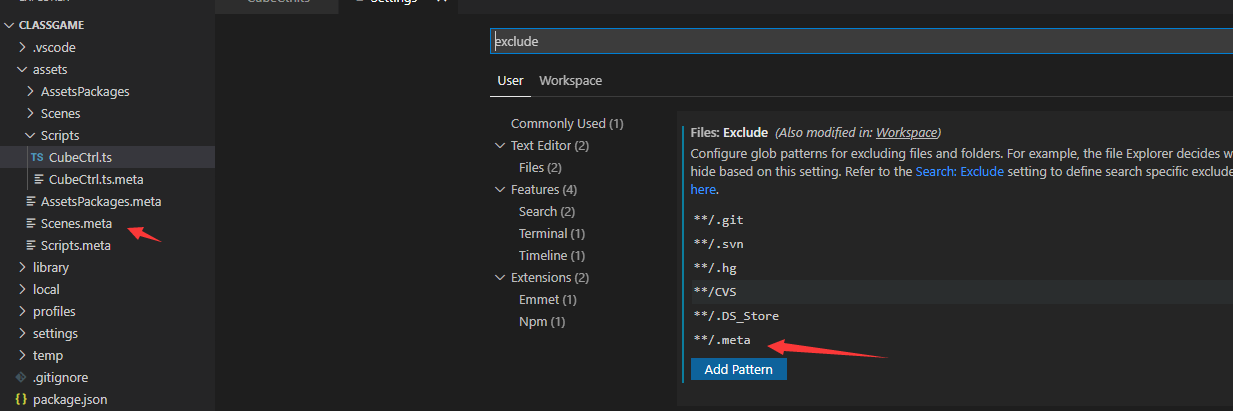Expand the library folder
The height and width of the screenshot is (411, 1233).
[x=22, y=267]
